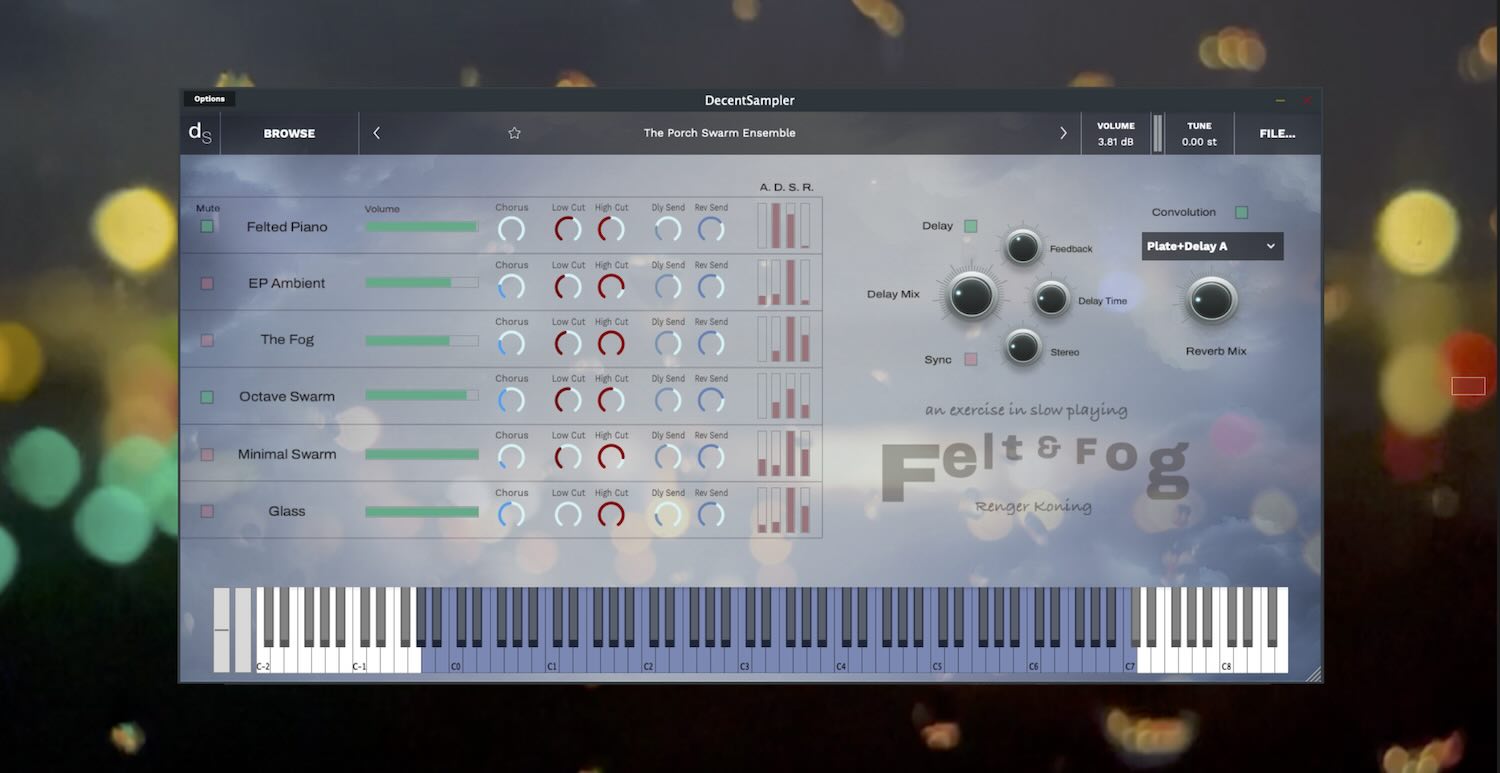Toggle the Convolution reverb checkbox

tap(1241, 212)
